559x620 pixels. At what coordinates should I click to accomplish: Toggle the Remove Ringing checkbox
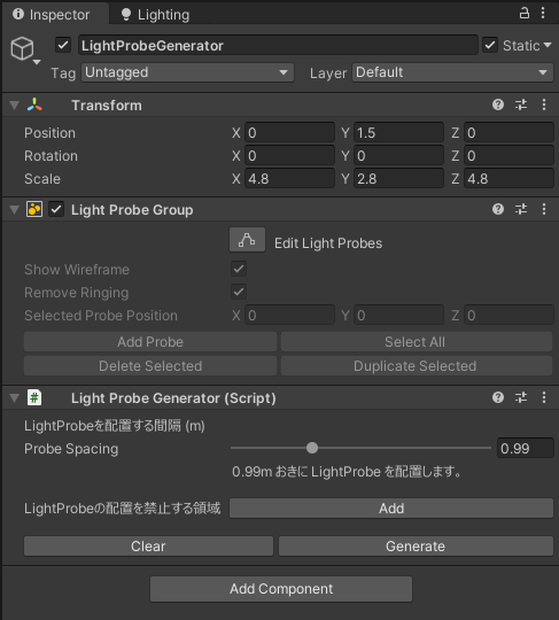point(239,292)
